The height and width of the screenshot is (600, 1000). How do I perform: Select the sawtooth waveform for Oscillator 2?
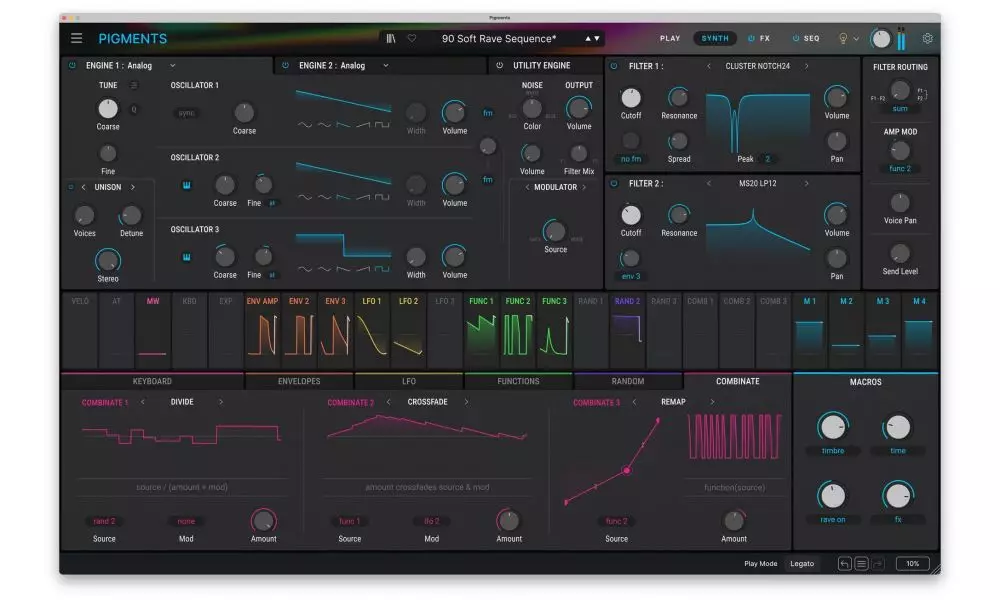point(344,197)
